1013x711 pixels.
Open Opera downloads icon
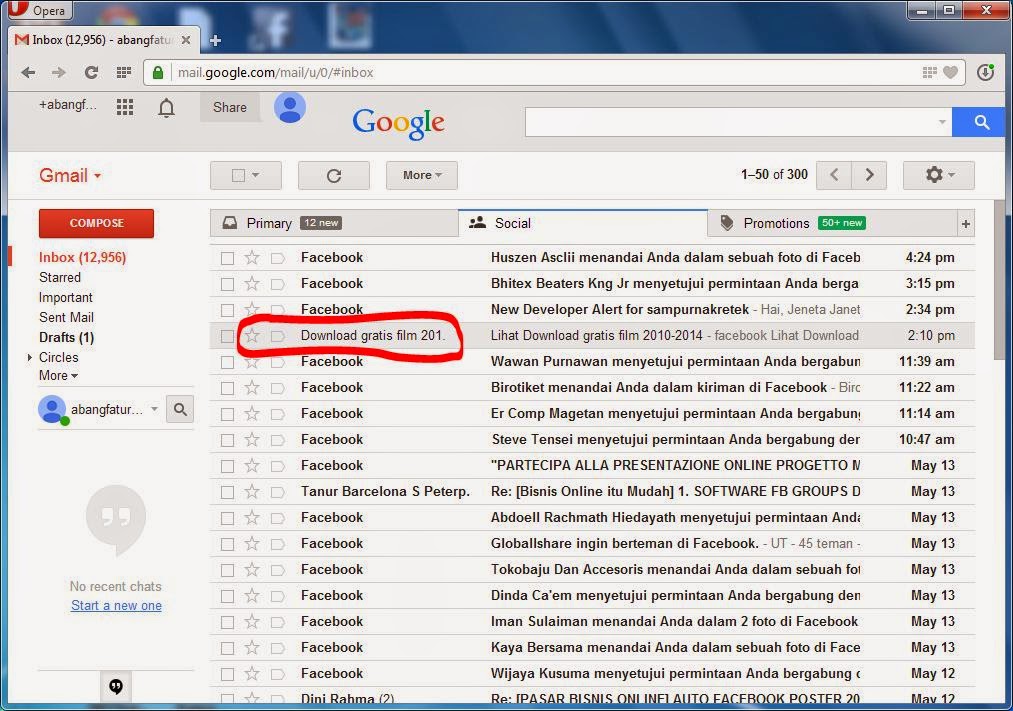point(985,72)
